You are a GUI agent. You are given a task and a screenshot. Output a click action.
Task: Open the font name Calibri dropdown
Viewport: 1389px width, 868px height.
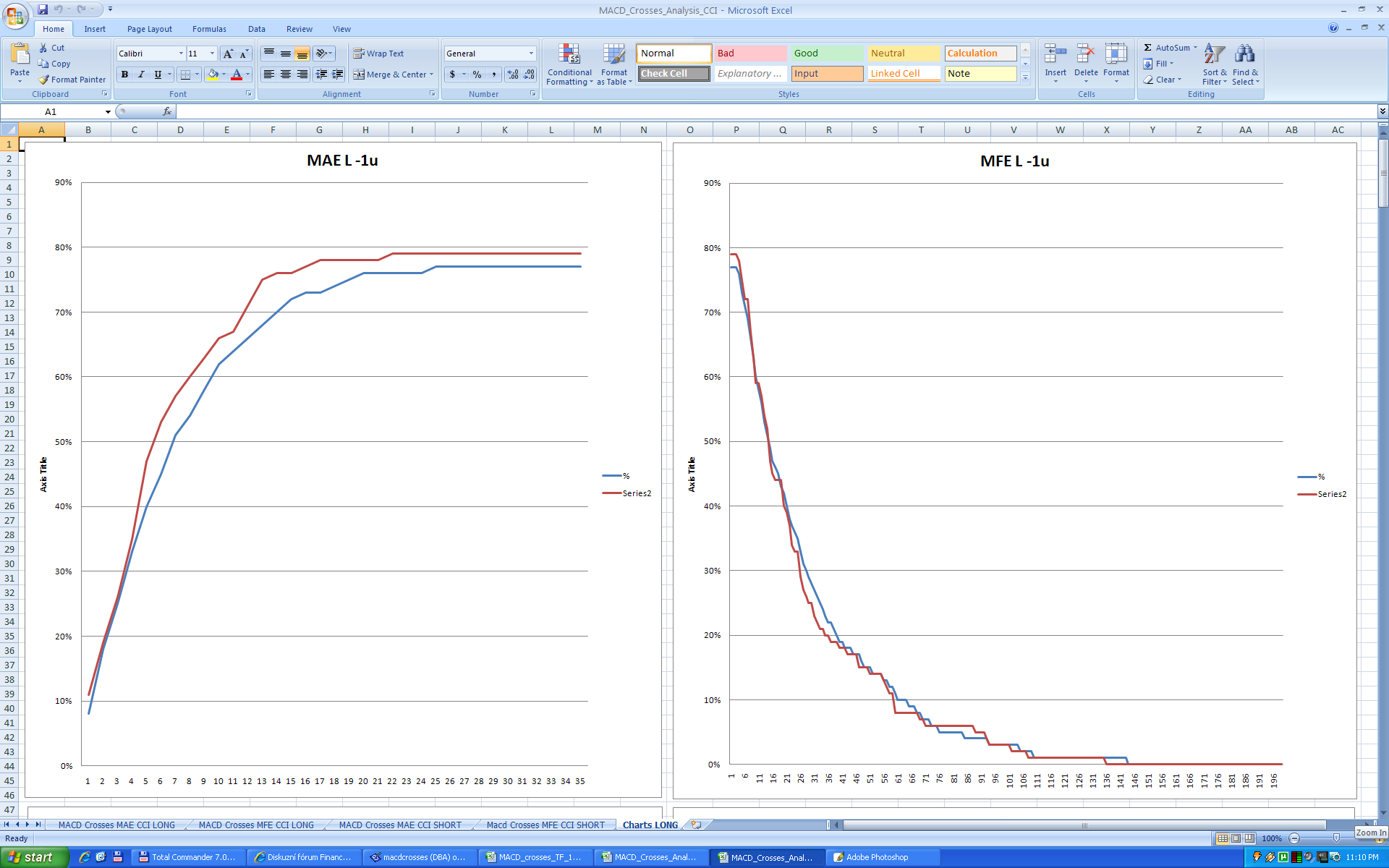coord(181,54)
